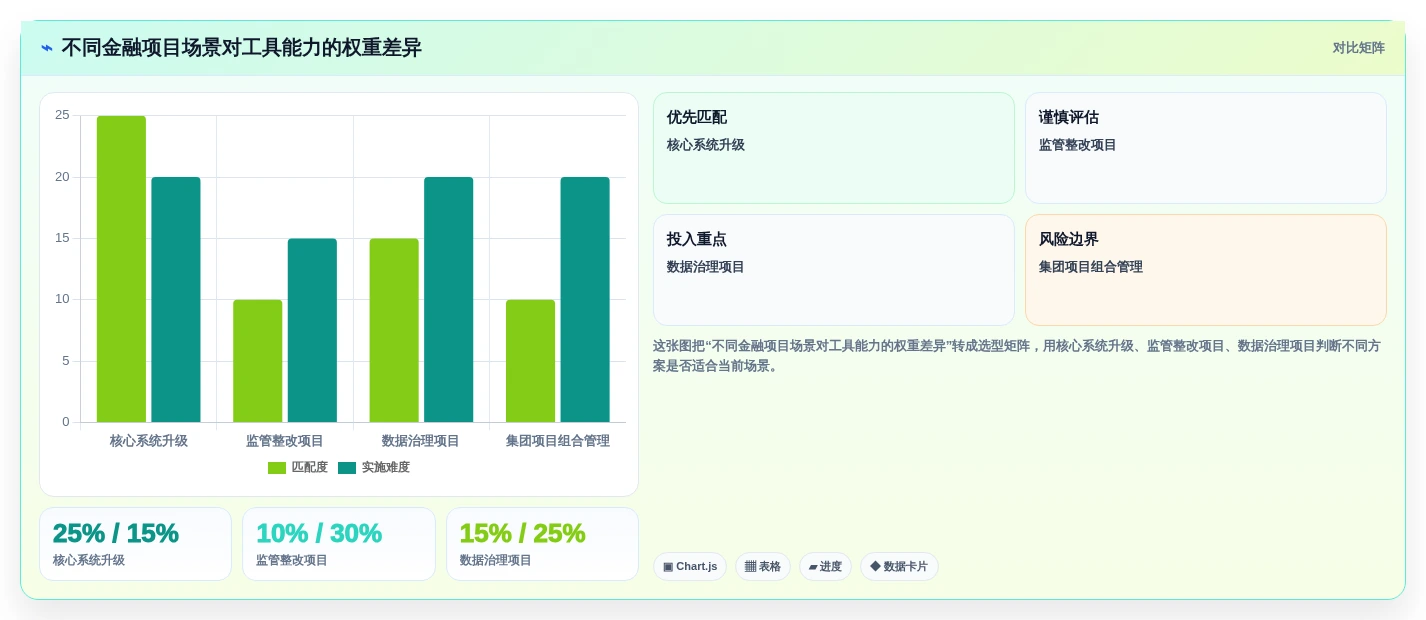Screen dimensions: 1426x620
Task: Open the 优先匹配 matrix card
Action: tap(834, 148)
